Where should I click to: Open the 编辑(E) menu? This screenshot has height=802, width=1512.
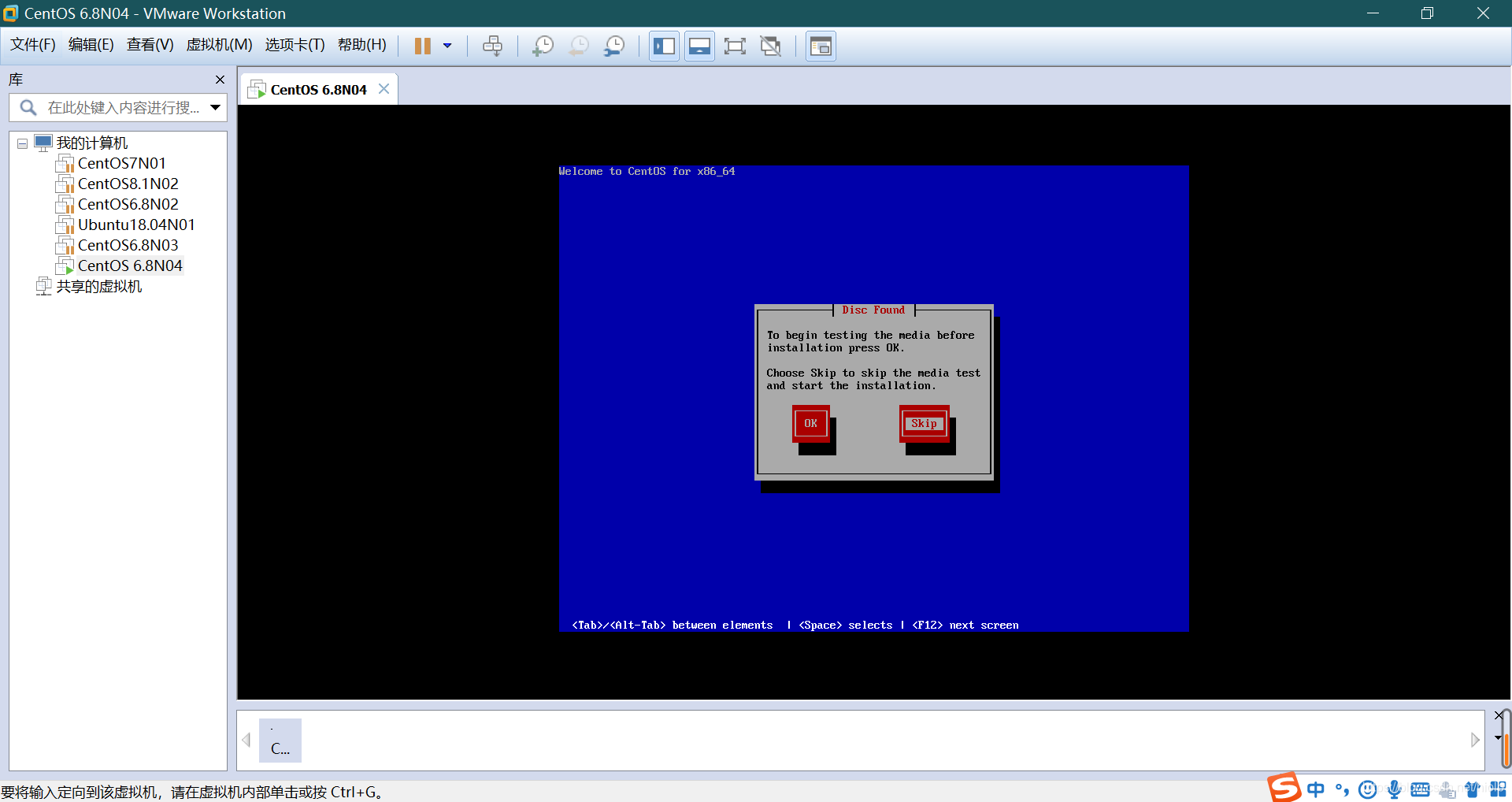[91, 45]
